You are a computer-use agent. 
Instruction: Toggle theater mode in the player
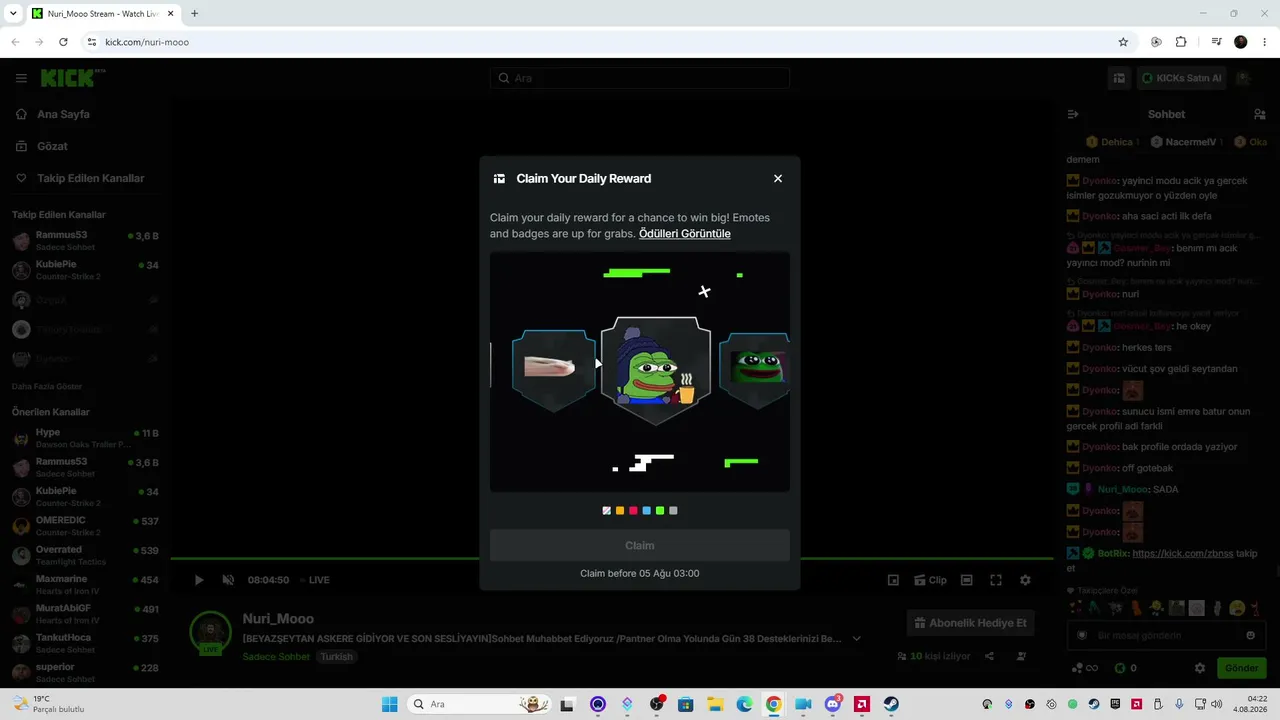pos(967,580)
